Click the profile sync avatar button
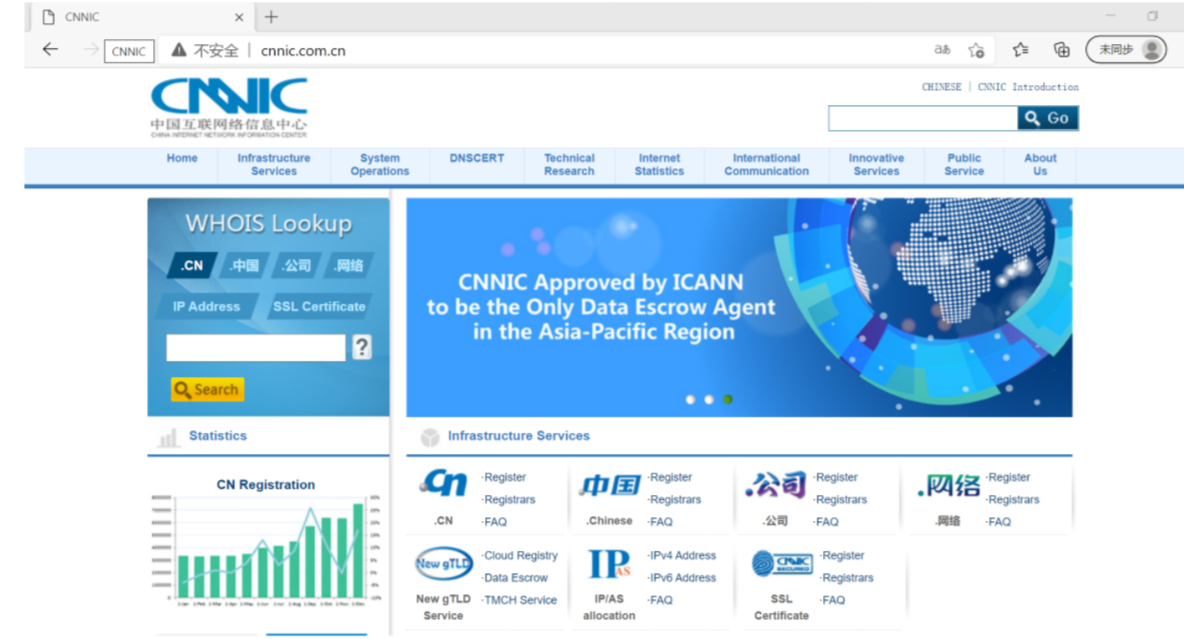The image size is (1184, 639). [1126, 50]
